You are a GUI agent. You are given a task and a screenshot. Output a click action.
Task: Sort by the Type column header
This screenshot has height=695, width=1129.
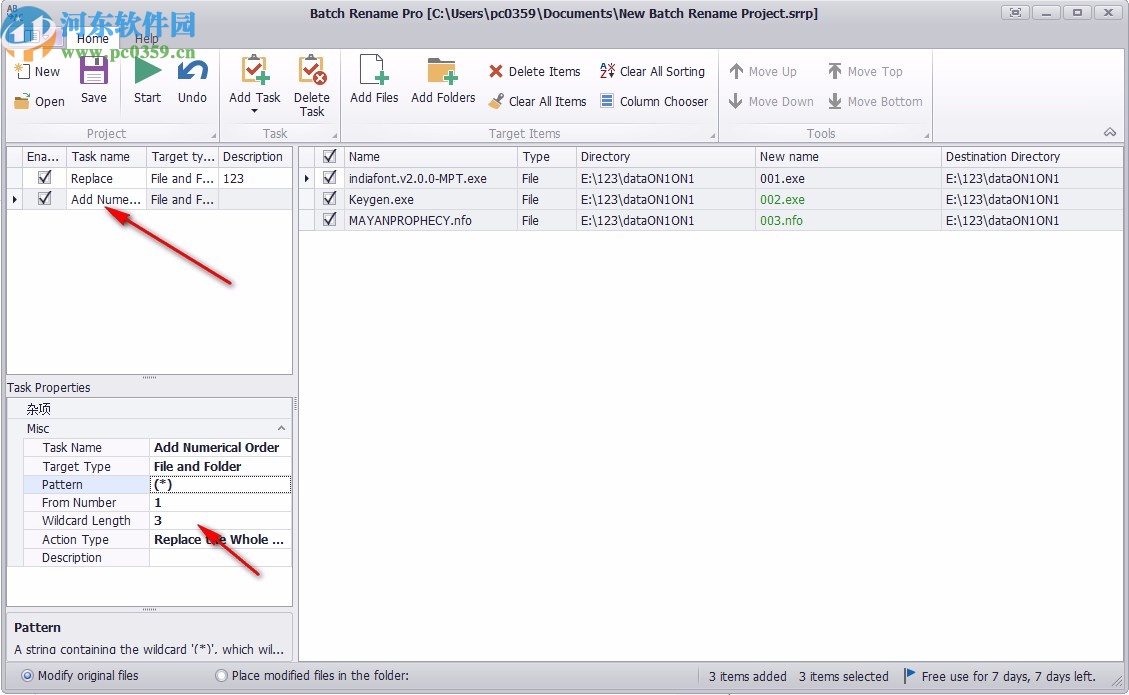(x=546, y=156)
